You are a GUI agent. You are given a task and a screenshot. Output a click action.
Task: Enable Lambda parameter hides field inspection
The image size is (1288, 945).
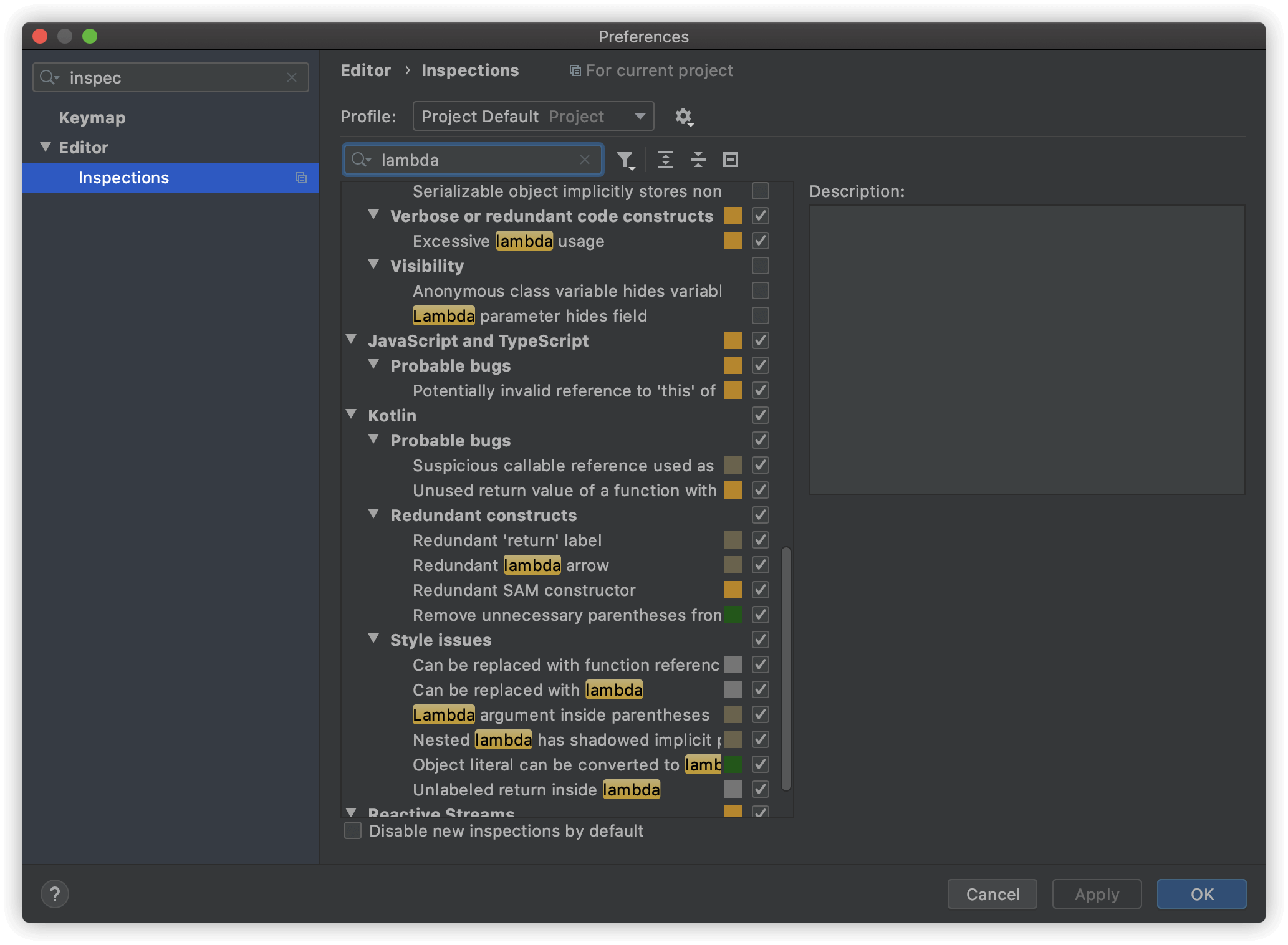coord(760,316)
